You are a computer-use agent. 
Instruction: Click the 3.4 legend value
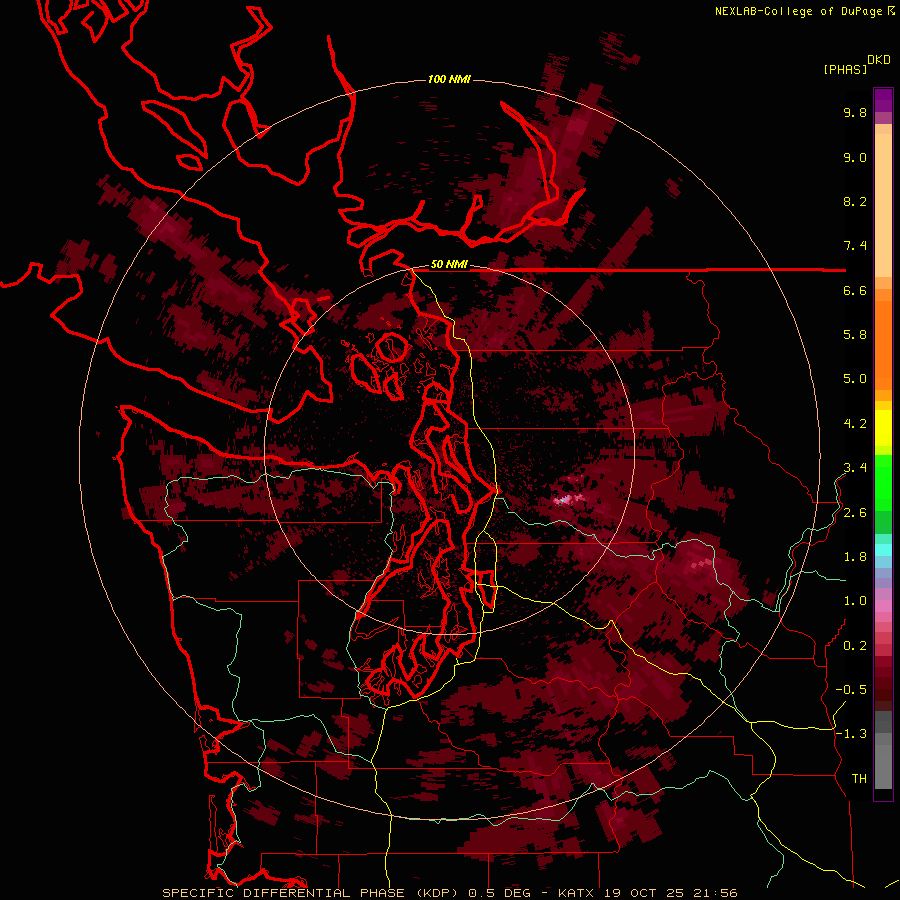[855, 468]
